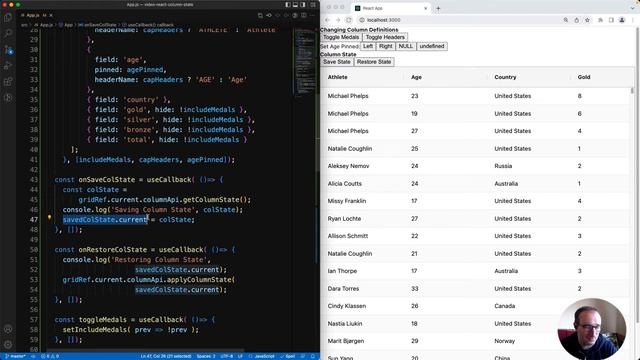
Task: Click the Save State button
Action: point(337,62)
